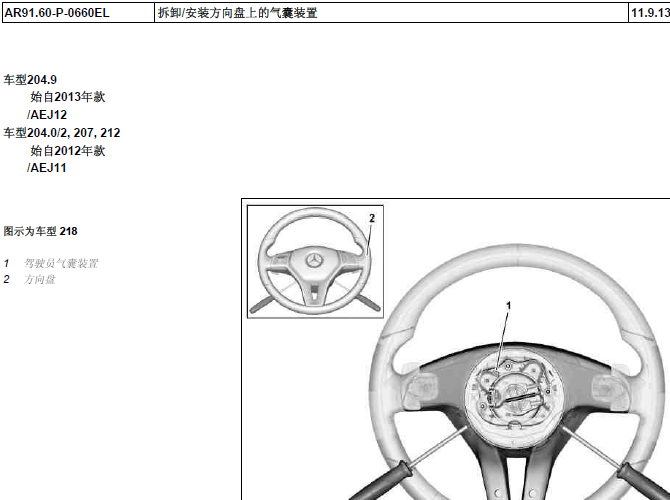Click callout number 2 in inset
Image resolution: width=670 pixels, height=500 pixels.
[x=372, y=218]
